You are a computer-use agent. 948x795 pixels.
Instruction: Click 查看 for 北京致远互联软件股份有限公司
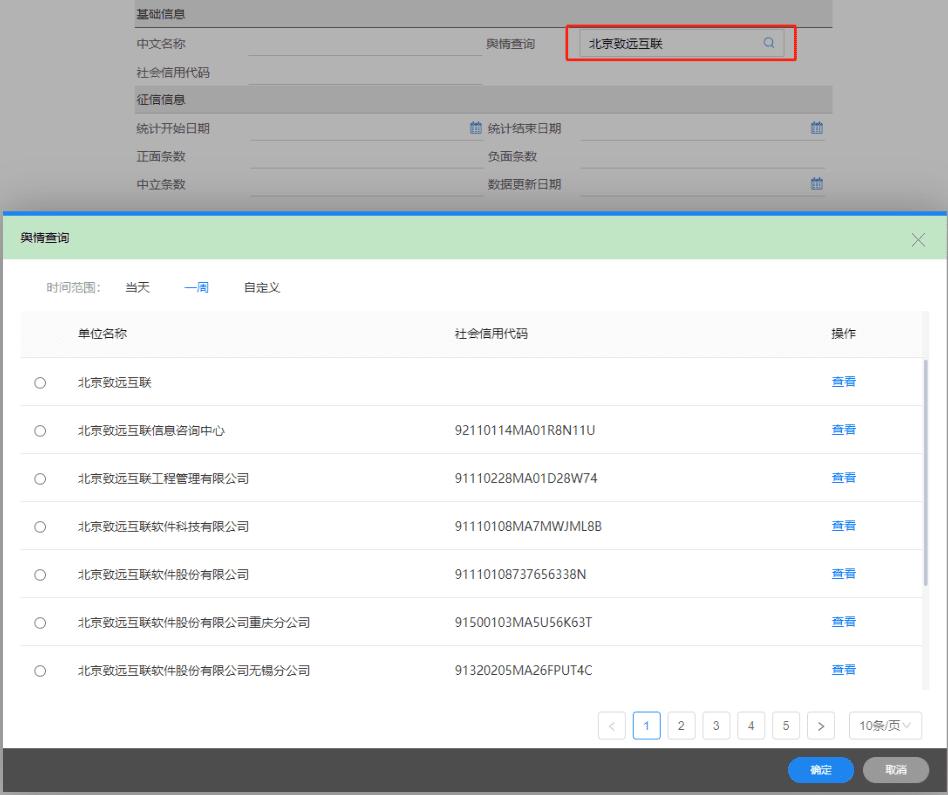pos(843,573)
